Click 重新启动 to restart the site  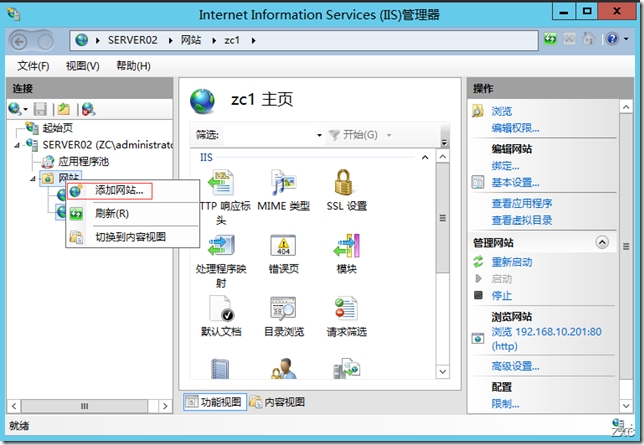511,262
